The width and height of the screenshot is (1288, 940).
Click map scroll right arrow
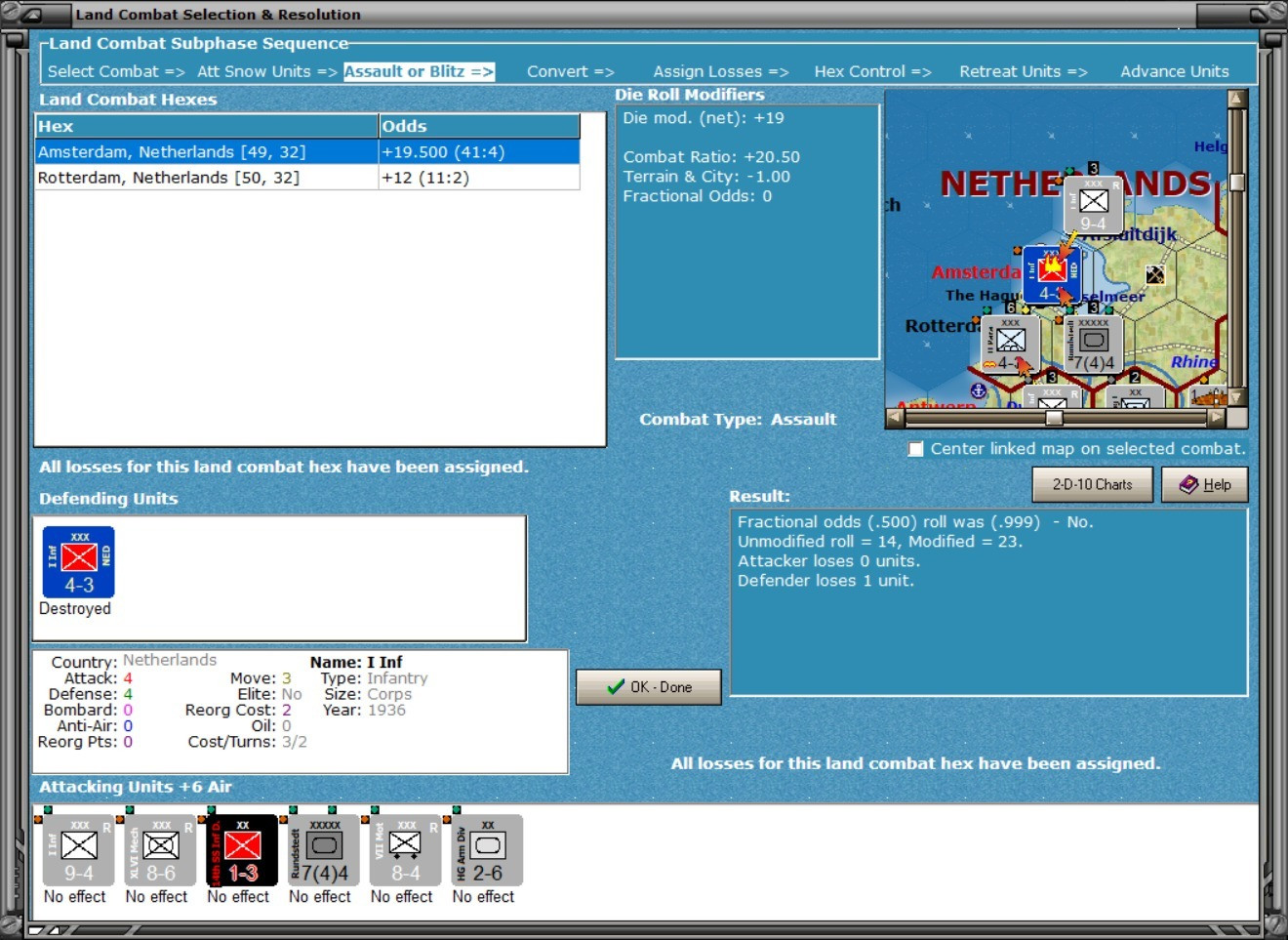click(x=1216, y=418)
